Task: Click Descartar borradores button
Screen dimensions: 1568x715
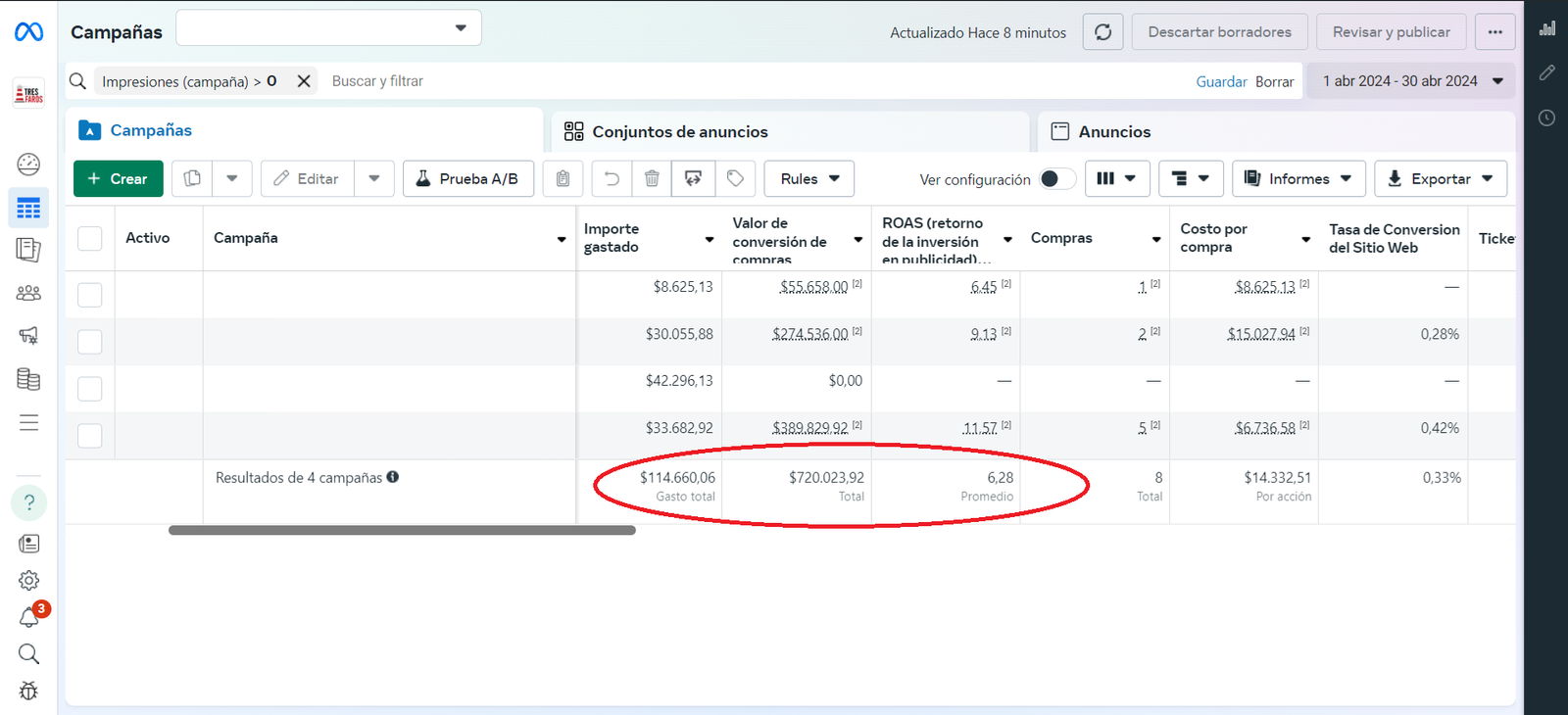Action: coord(1219,32)
